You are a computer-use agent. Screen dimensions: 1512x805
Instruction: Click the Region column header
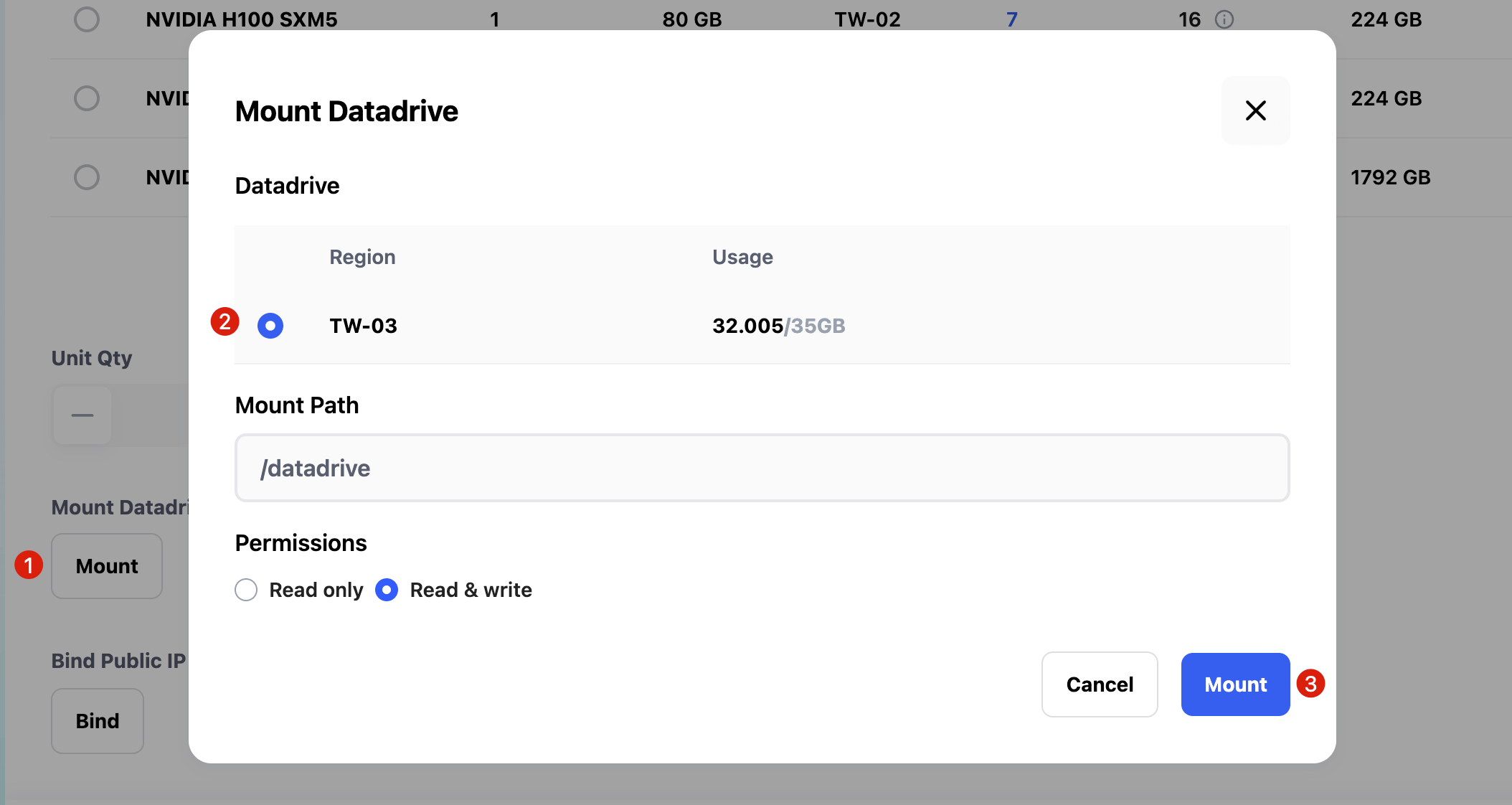coord(362,257)
